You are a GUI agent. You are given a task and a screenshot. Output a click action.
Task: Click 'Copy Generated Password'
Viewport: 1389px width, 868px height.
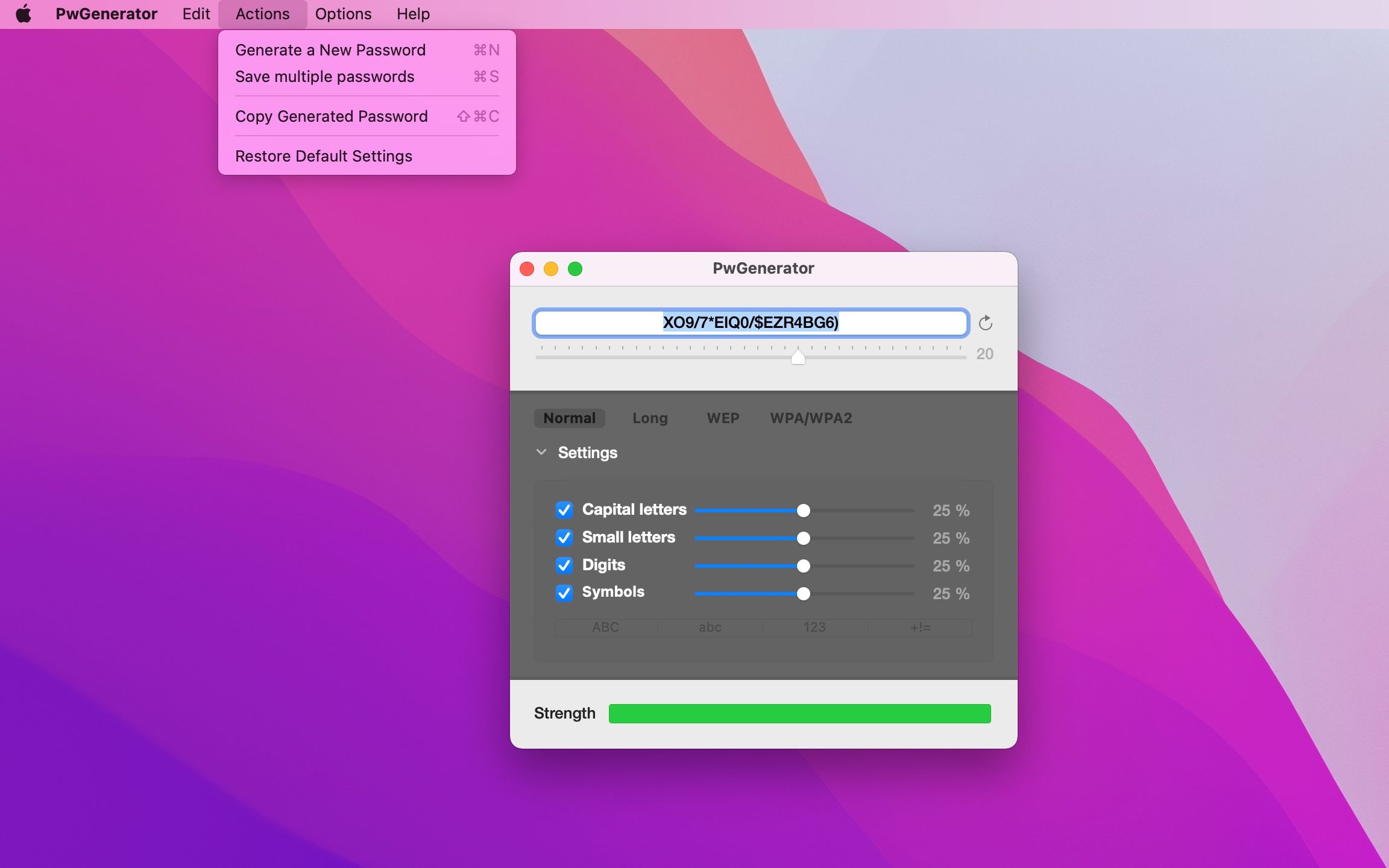(x=331, y=116)
